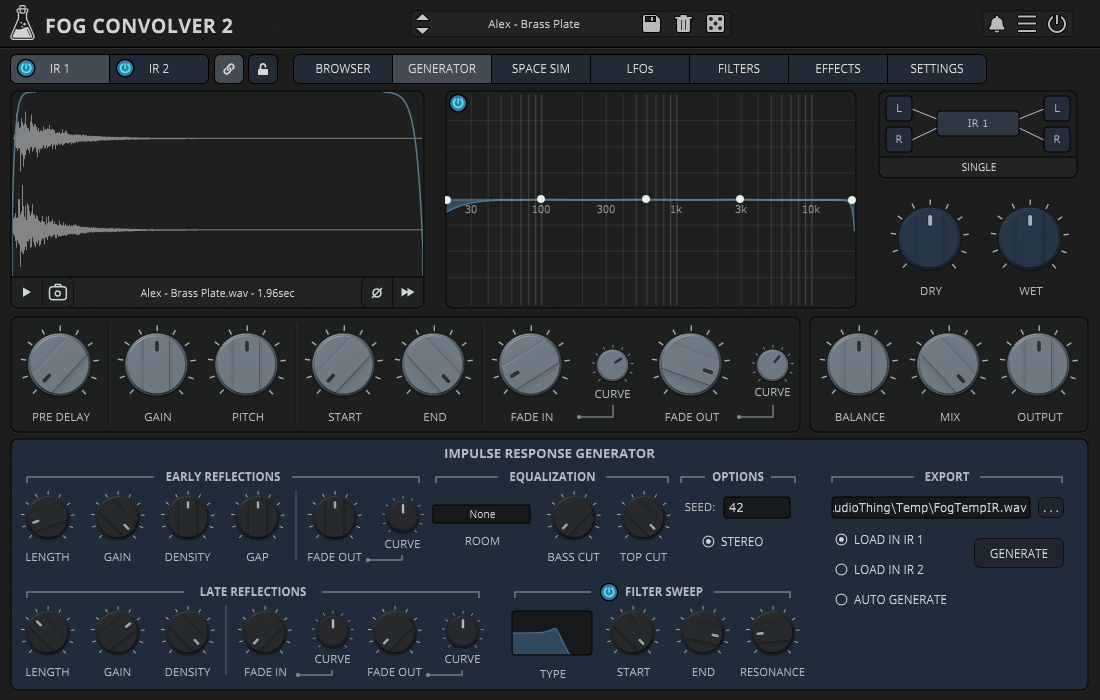
Task: Select the Load in IR 2 option
Action: tap(840, 569)
